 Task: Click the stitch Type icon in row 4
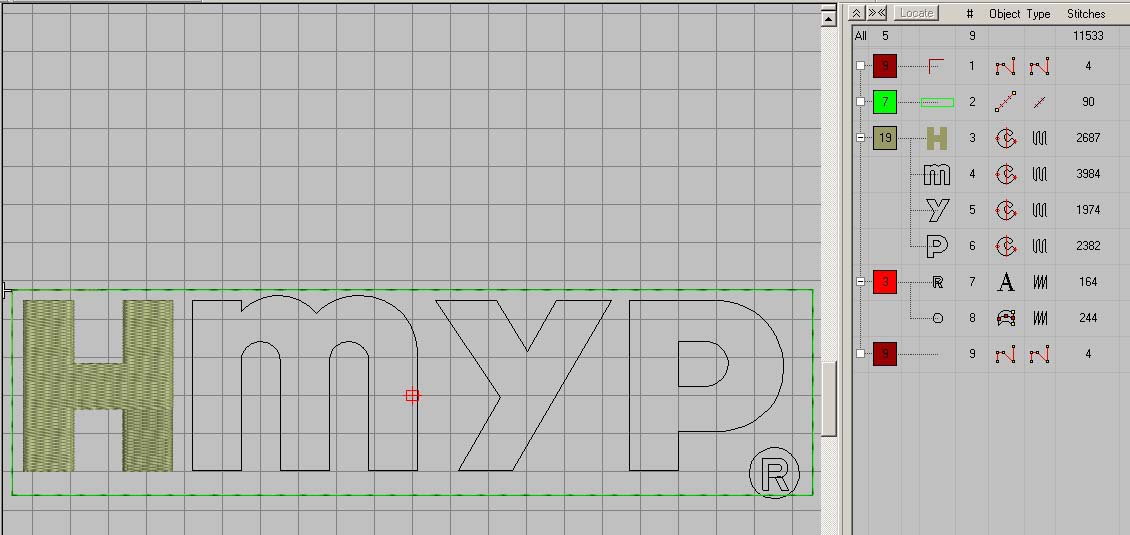click(x=1039, y=174)
